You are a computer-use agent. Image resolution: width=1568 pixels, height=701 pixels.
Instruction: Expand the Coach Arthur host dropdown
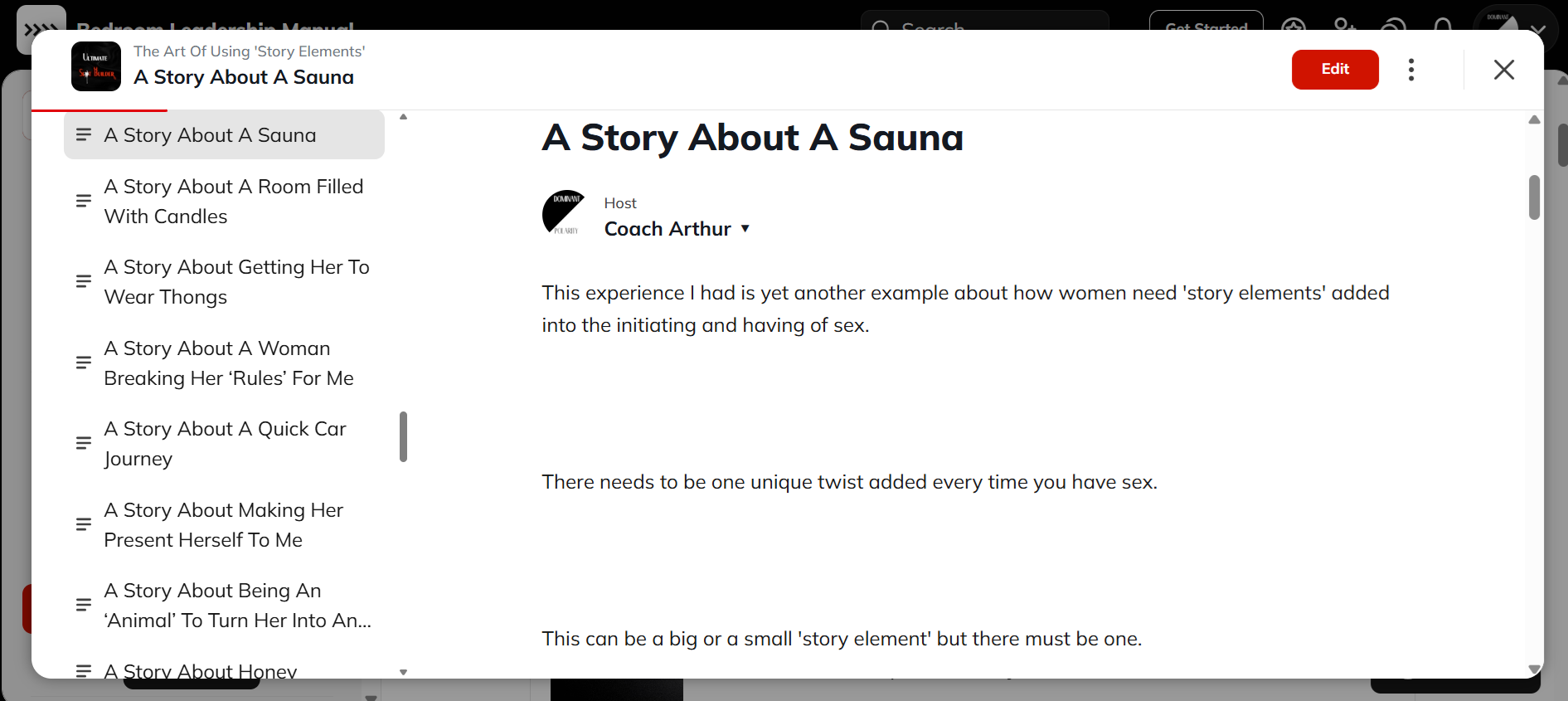[x=745, y=229]
